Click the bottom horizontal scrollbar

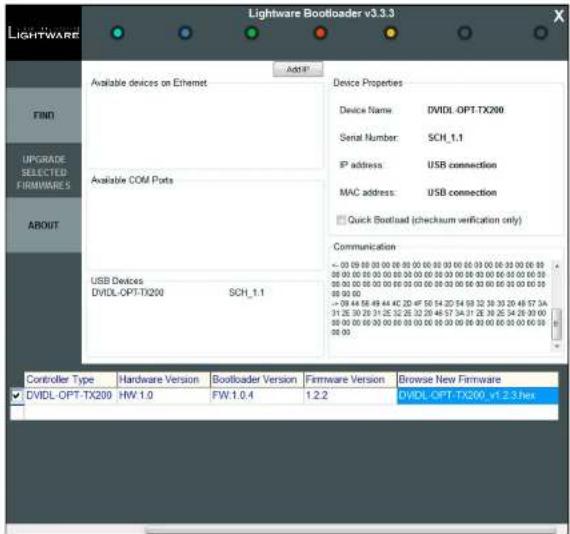tap(350, 530)
